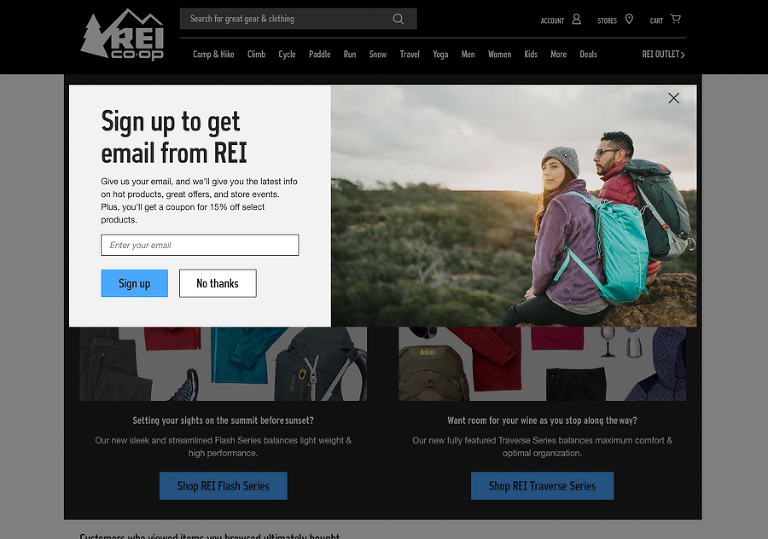768x539 pixels.
Task: Click the search magnifying glass icon
Action: click(398, 19)
